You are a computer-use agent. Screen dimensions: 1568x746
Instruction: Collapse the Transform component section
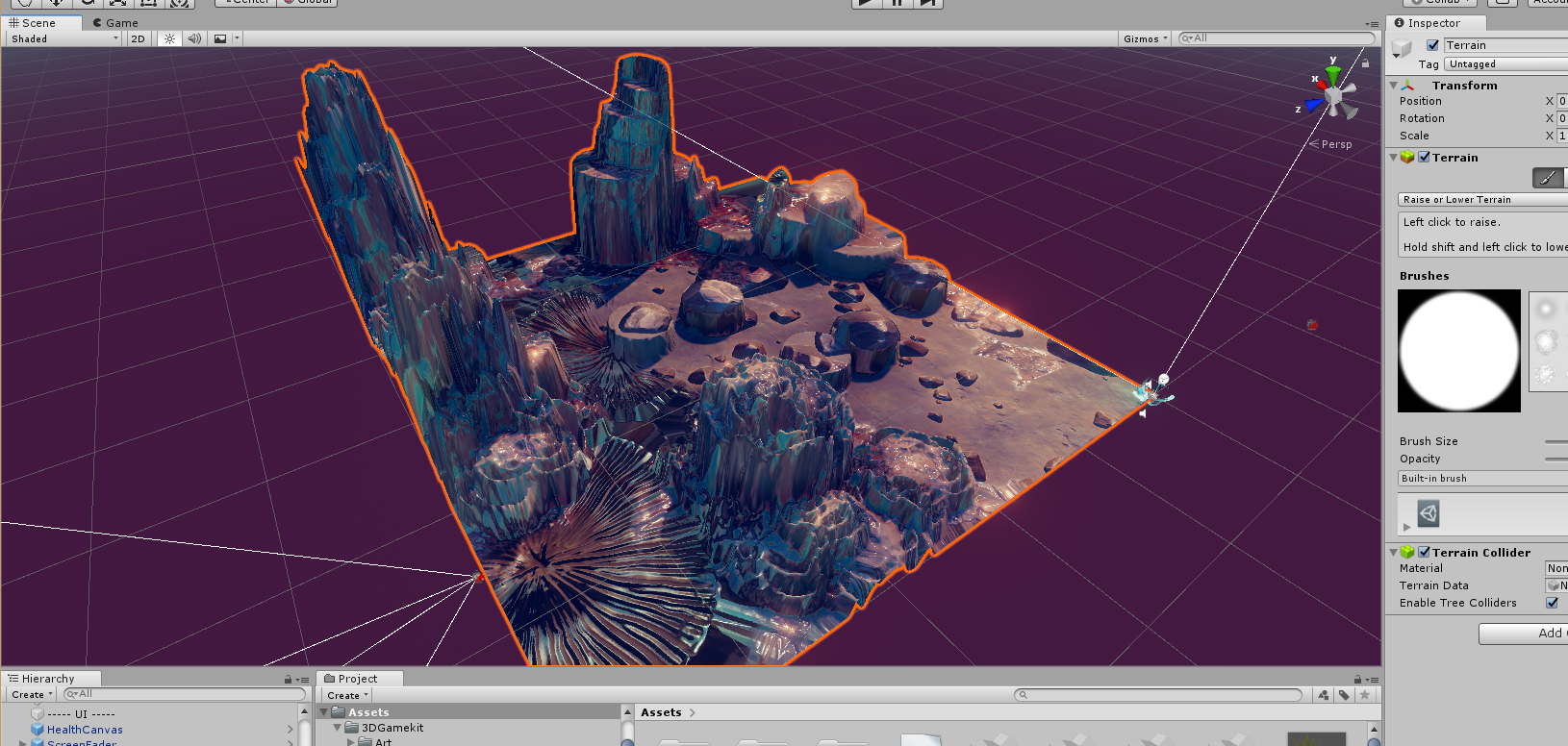coord(1393,86)
